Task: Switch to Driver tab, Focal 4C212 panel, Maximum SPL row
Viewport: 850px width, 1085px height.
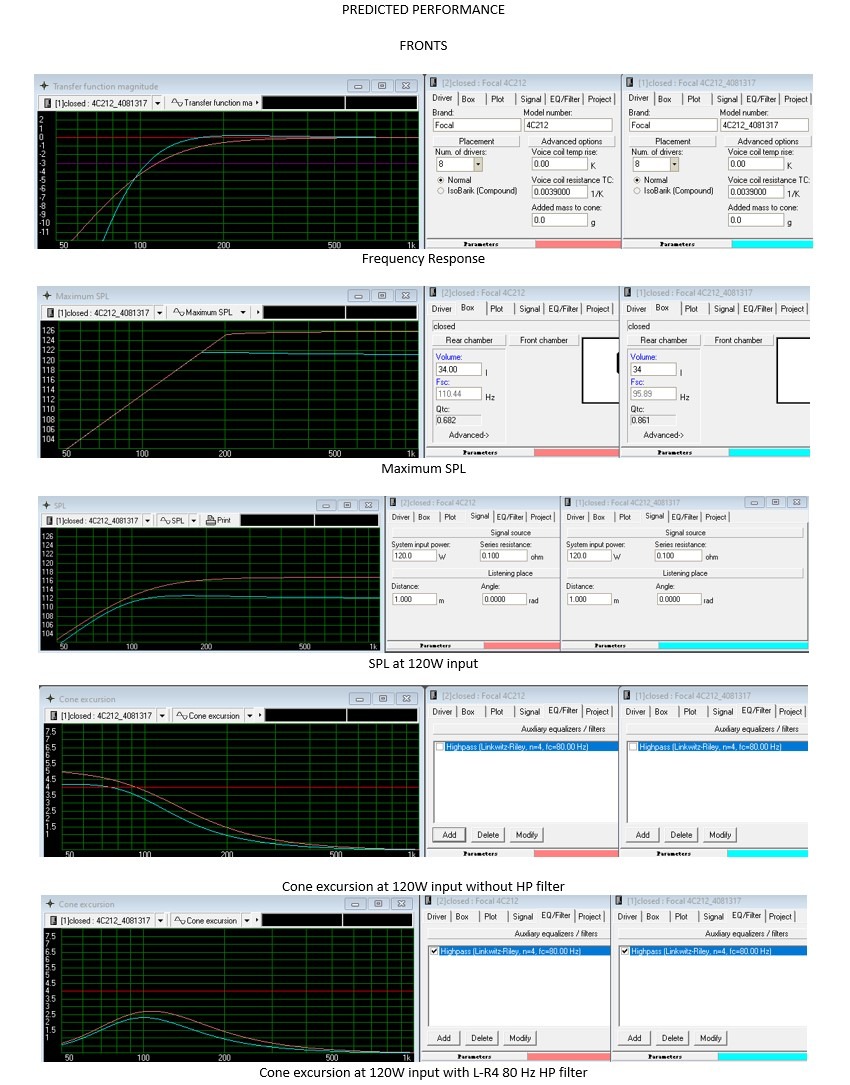Action: point(442,309)
